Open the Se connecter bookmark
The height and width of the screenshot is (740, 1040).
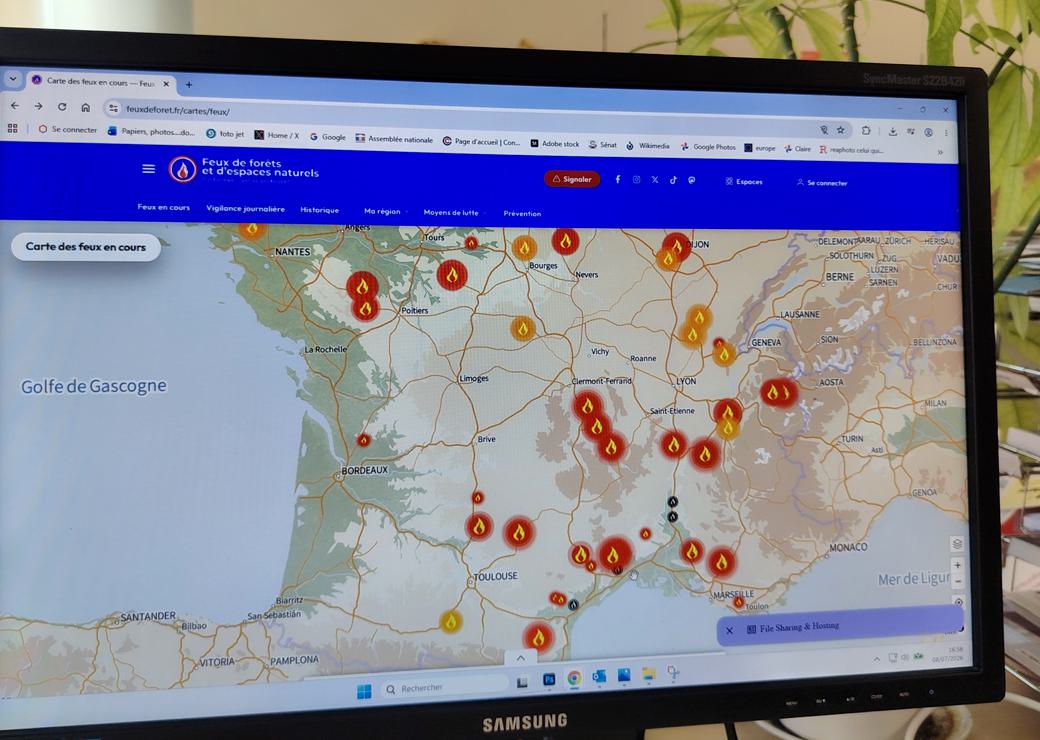[68, 129]
